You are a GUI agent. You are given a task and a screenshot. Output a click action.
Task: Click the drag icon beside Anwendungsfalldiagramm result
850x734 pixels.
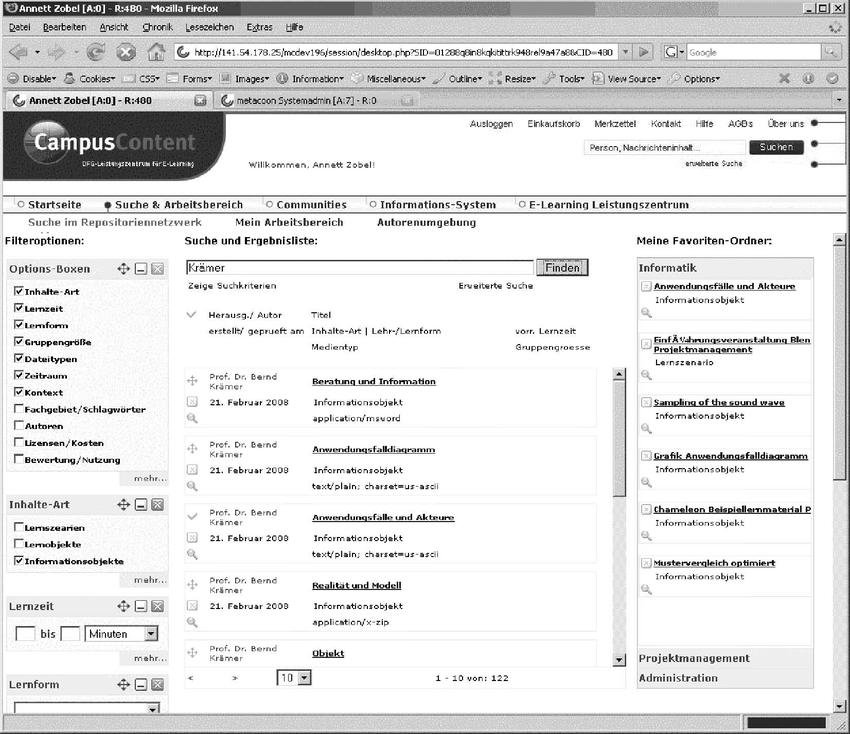(192, 449)
